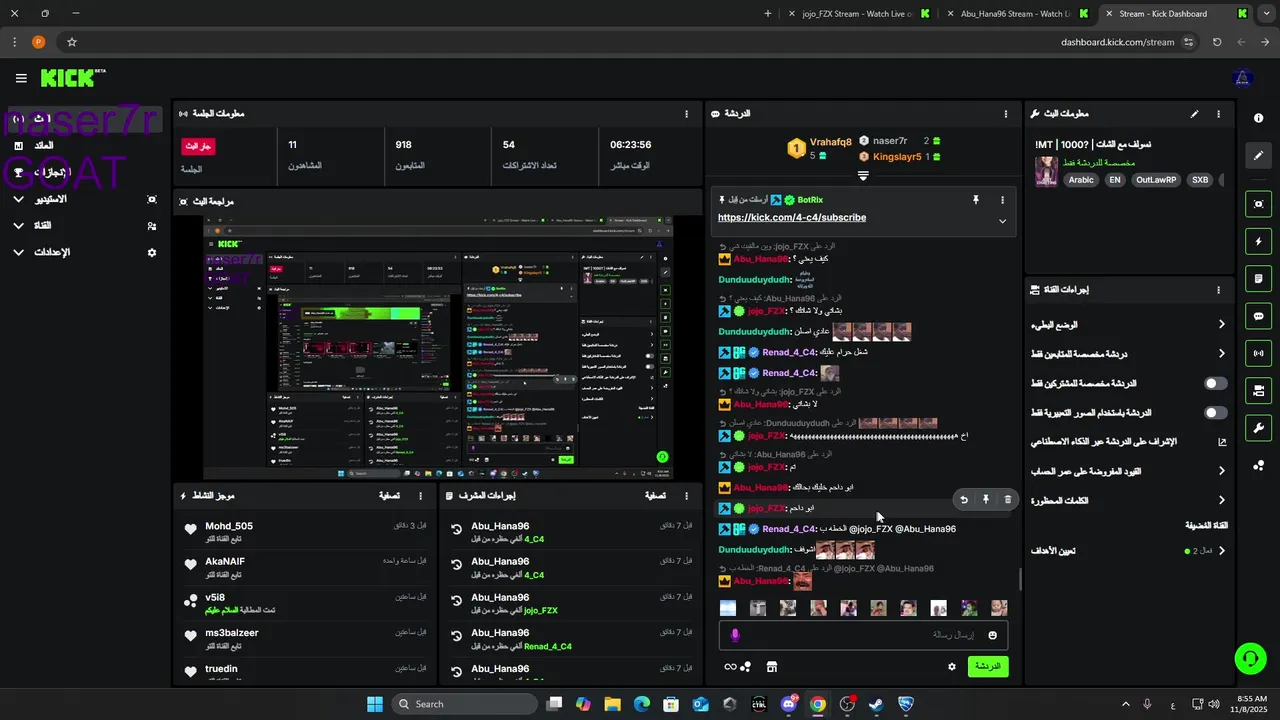Switch to Abu_Hana96 Stream browser tab
Viewport: 1280px width, 720px height.
pyautogui.click(x=1016, y=14)
